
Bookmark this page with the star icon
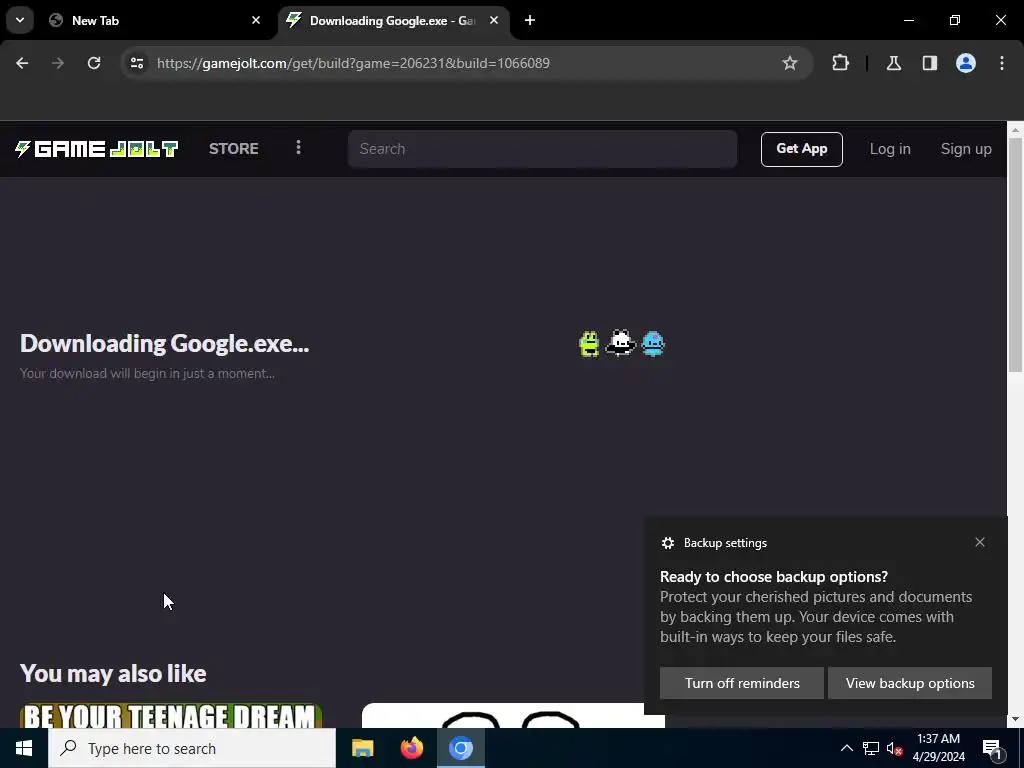pyautogui.click(x=790, y=63)
